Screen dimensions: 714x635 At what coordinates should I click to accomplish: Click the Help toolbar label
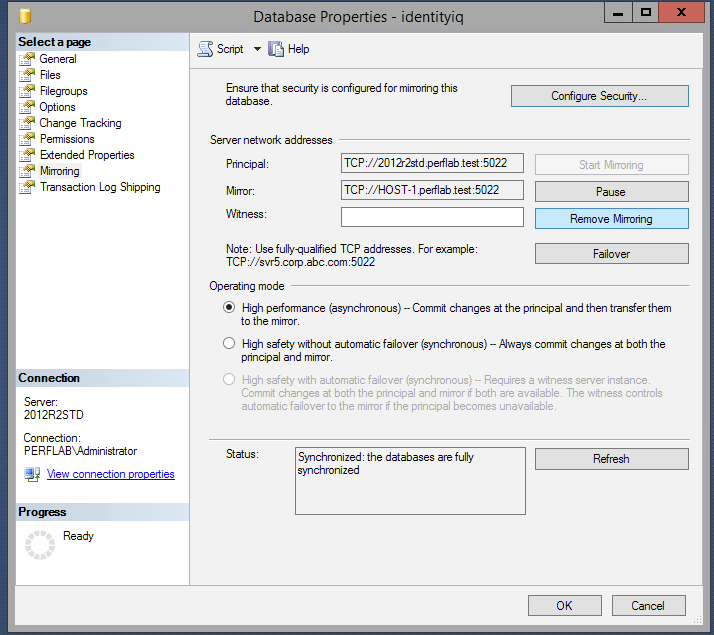click(298, 49)
